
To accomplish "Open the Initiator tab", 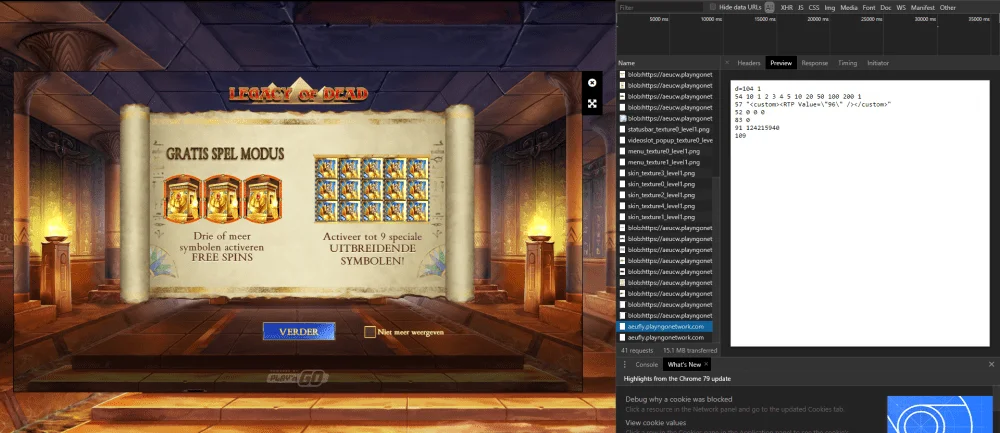I will 878,63.
